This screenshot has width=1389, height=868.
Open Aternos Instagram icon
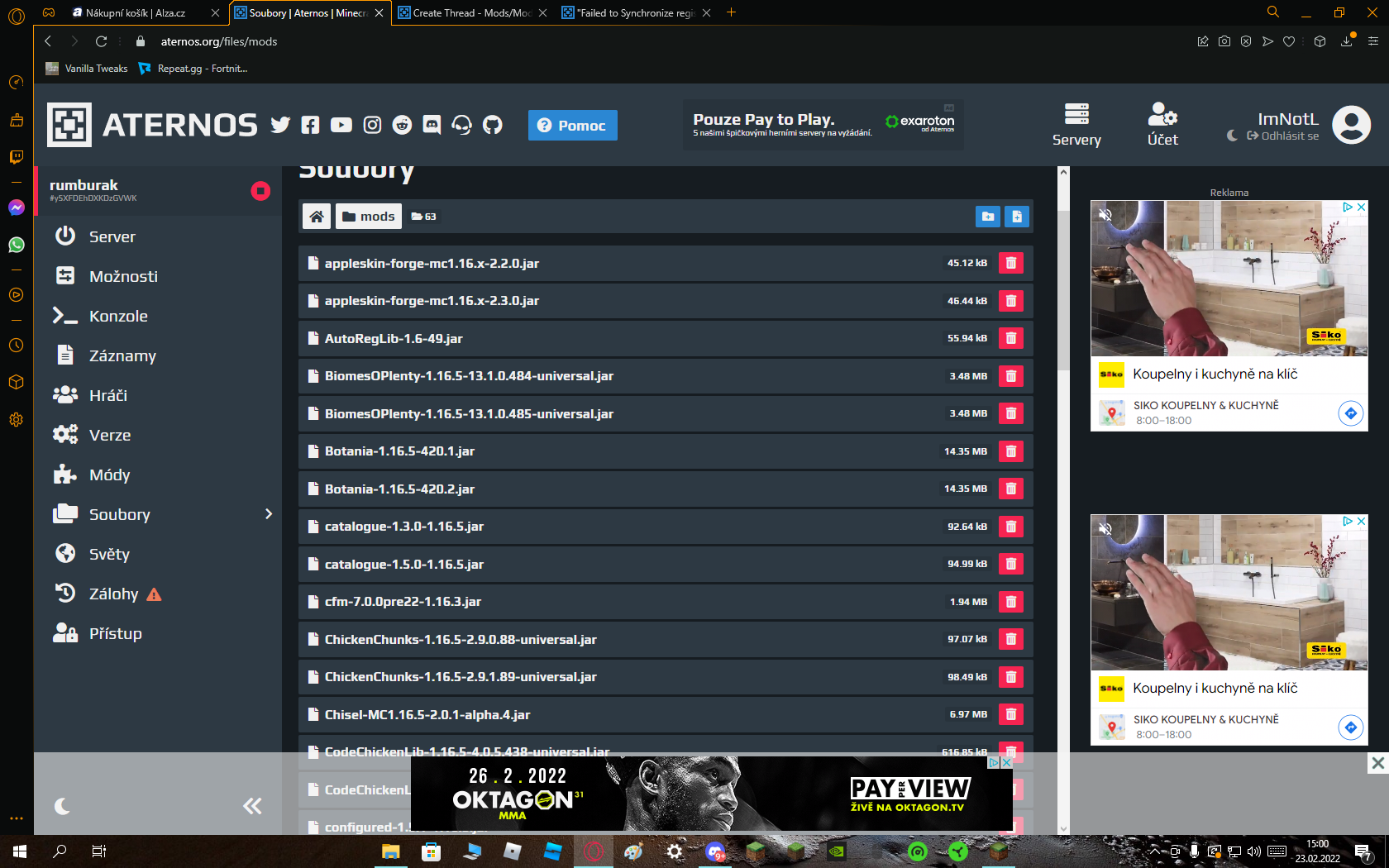[372, 125]
